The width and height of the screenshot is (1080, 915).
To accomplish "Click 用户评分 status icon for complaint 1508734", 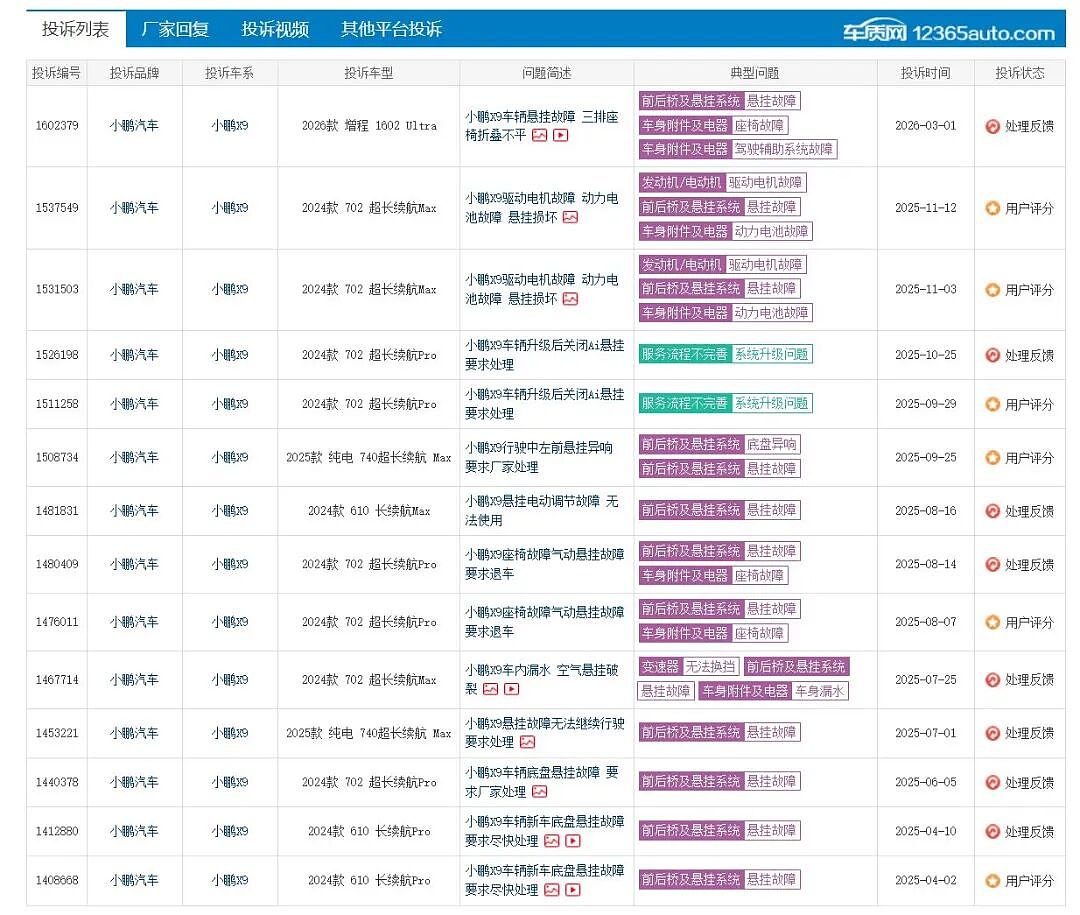I will coord(993,458).
